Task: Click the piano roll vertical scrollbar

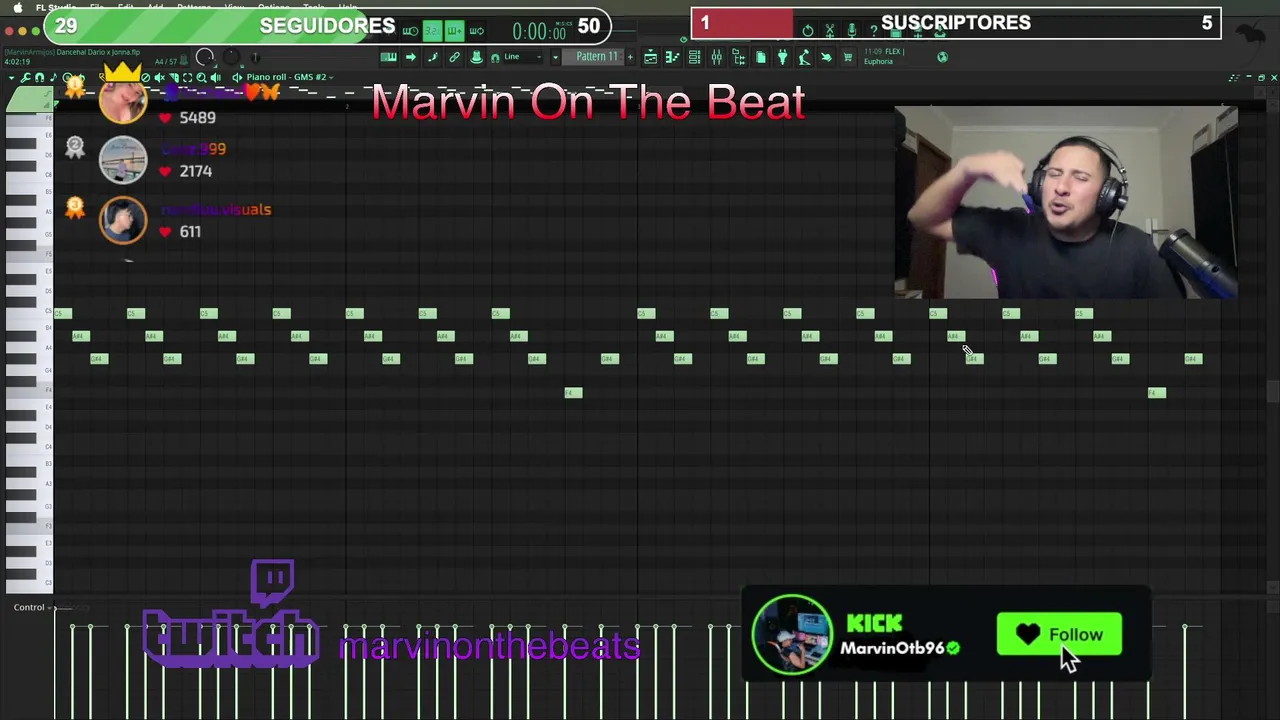Action: 1272,390
